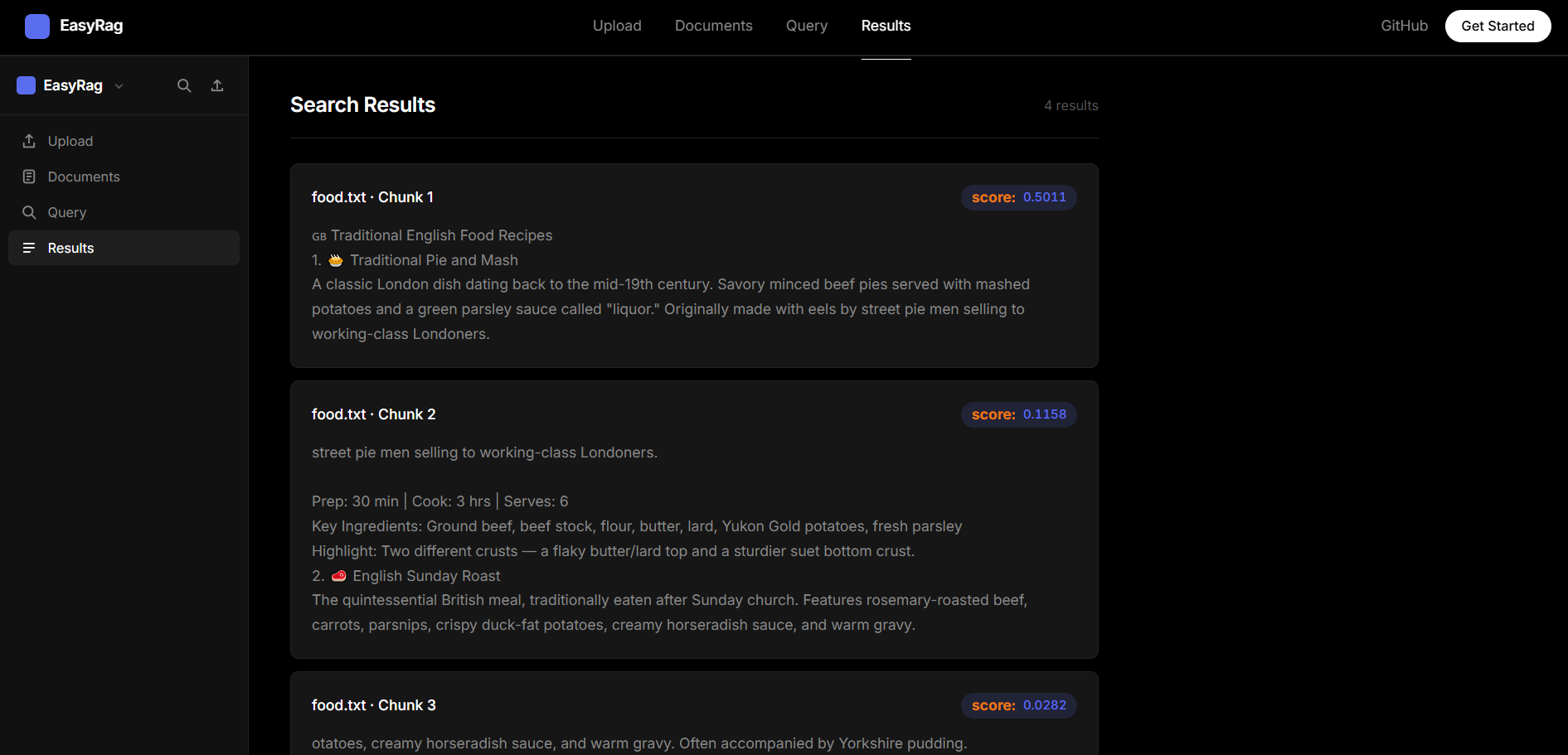This screenshot has height=755, width=1568.
Task: Click the sidebar upload arrow icon
Action: [x=217, y=85]
